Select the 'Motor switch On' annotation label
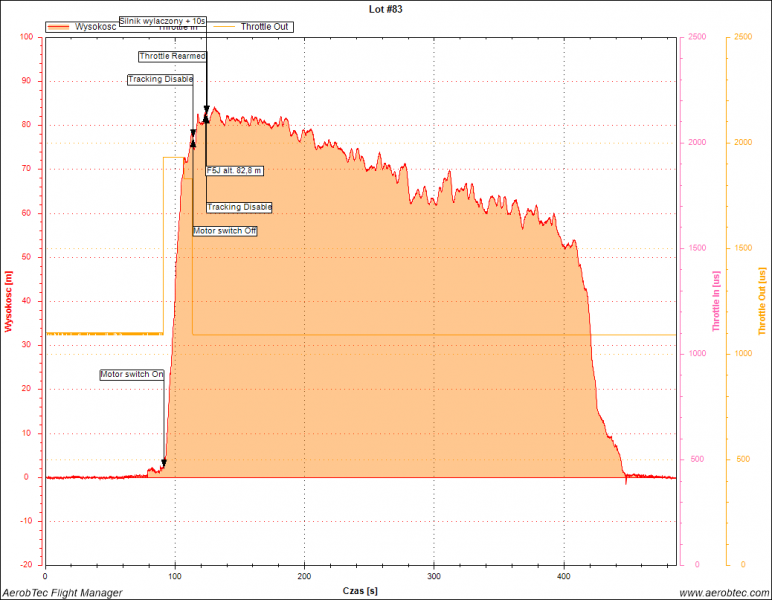Screen dimensions: 772x600 (132, 374)
